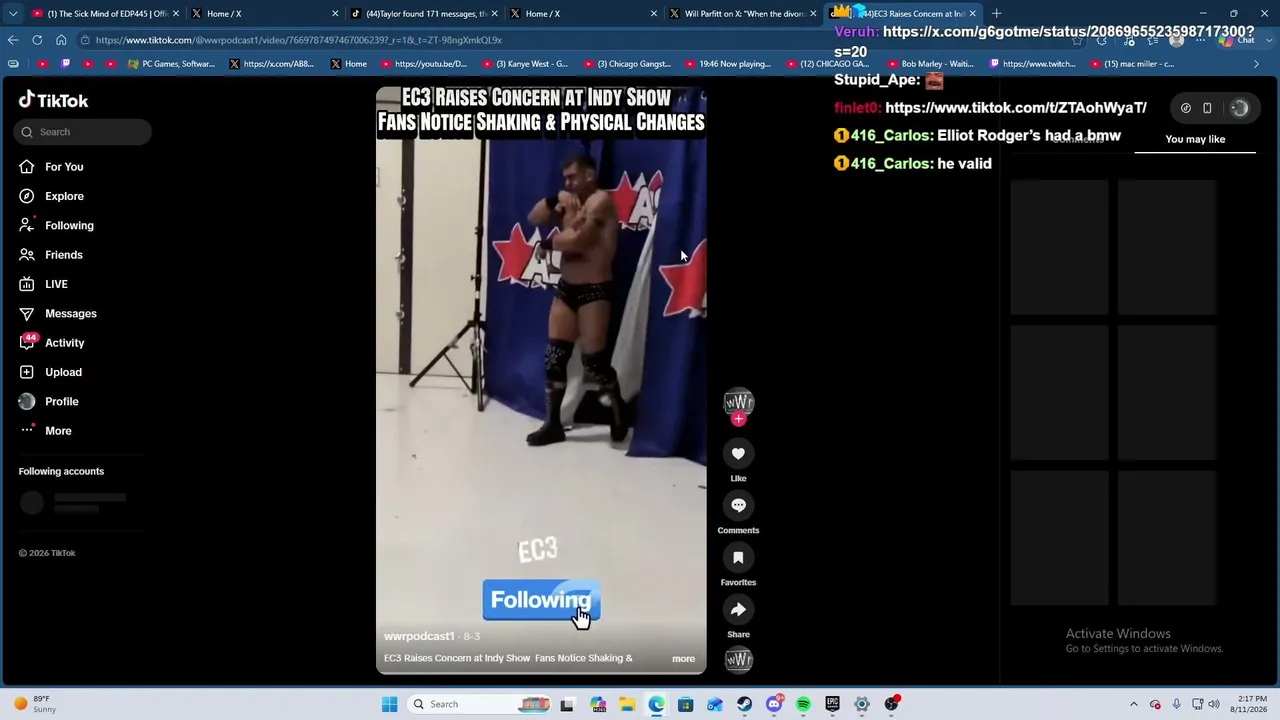Screen dimensions: 1280x720
Task: Click the compass icon in the top-right pill
Action: pos(1186,108)
